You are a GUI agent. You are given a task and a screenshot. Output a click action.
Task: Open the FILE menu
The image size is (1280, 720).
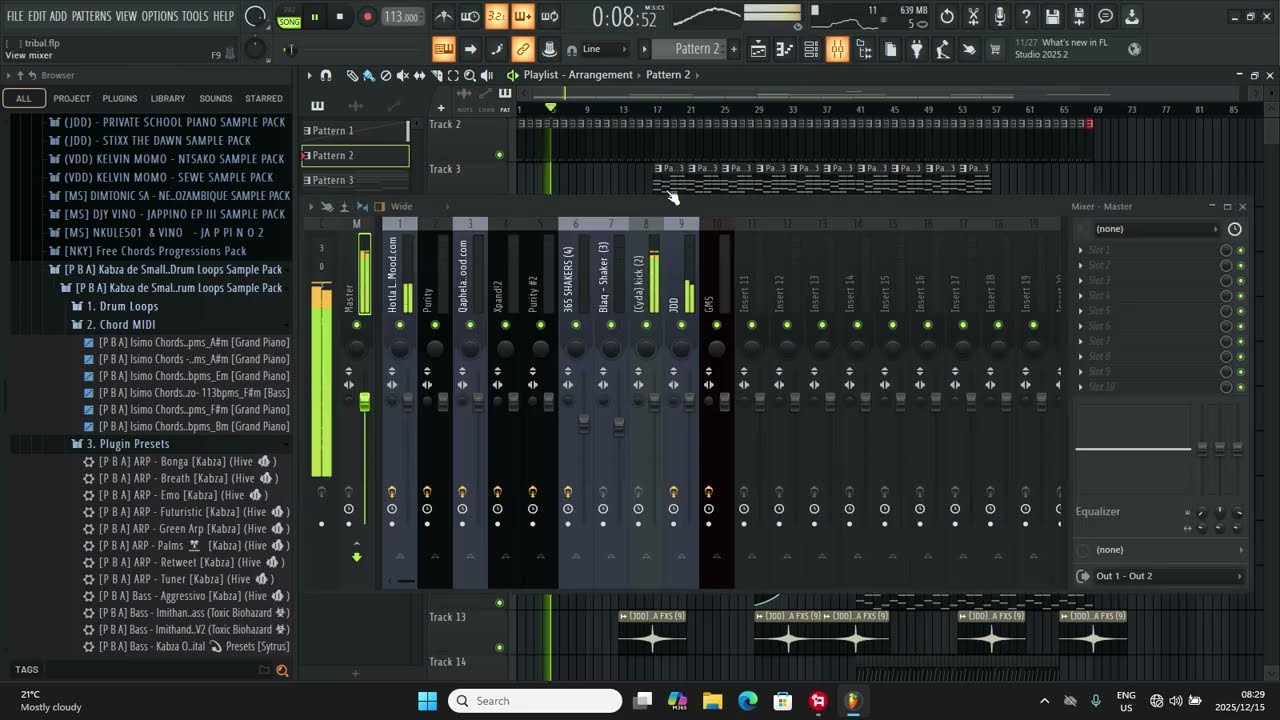[15, 16]
